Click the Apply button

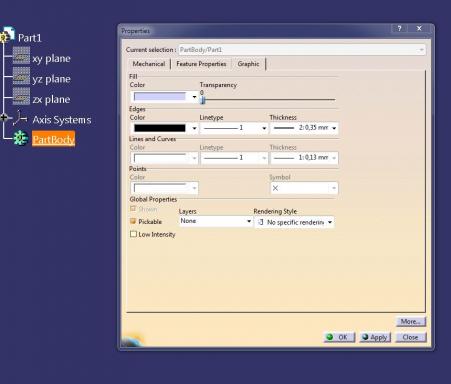coord(375,337)
